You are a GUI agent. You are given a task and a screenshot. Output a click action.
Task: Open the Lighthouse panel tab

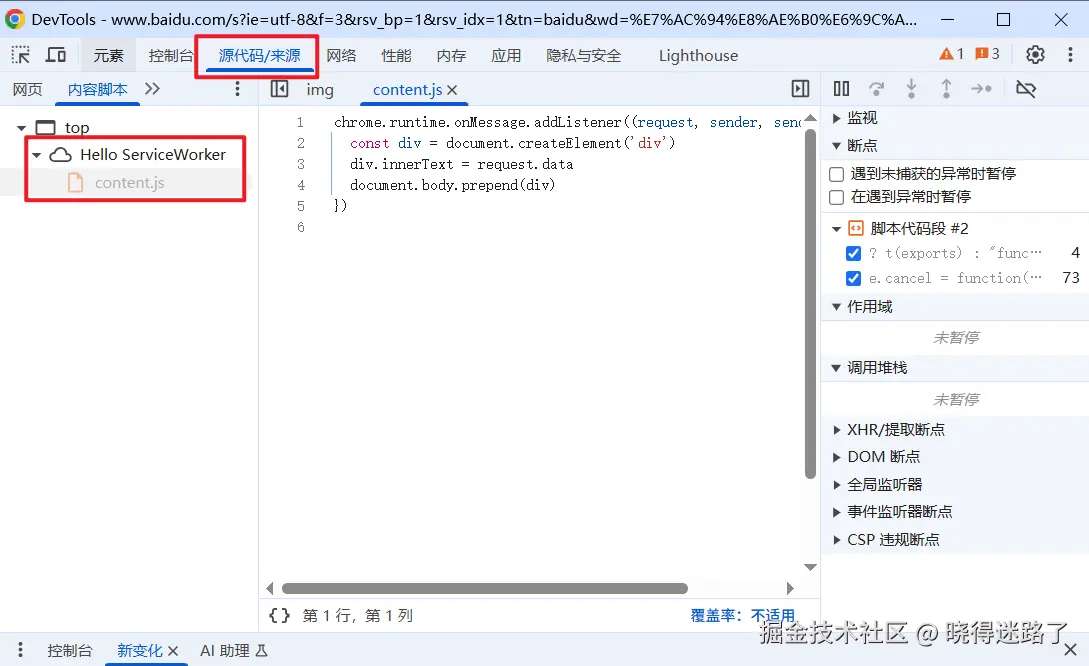point(698,56)
